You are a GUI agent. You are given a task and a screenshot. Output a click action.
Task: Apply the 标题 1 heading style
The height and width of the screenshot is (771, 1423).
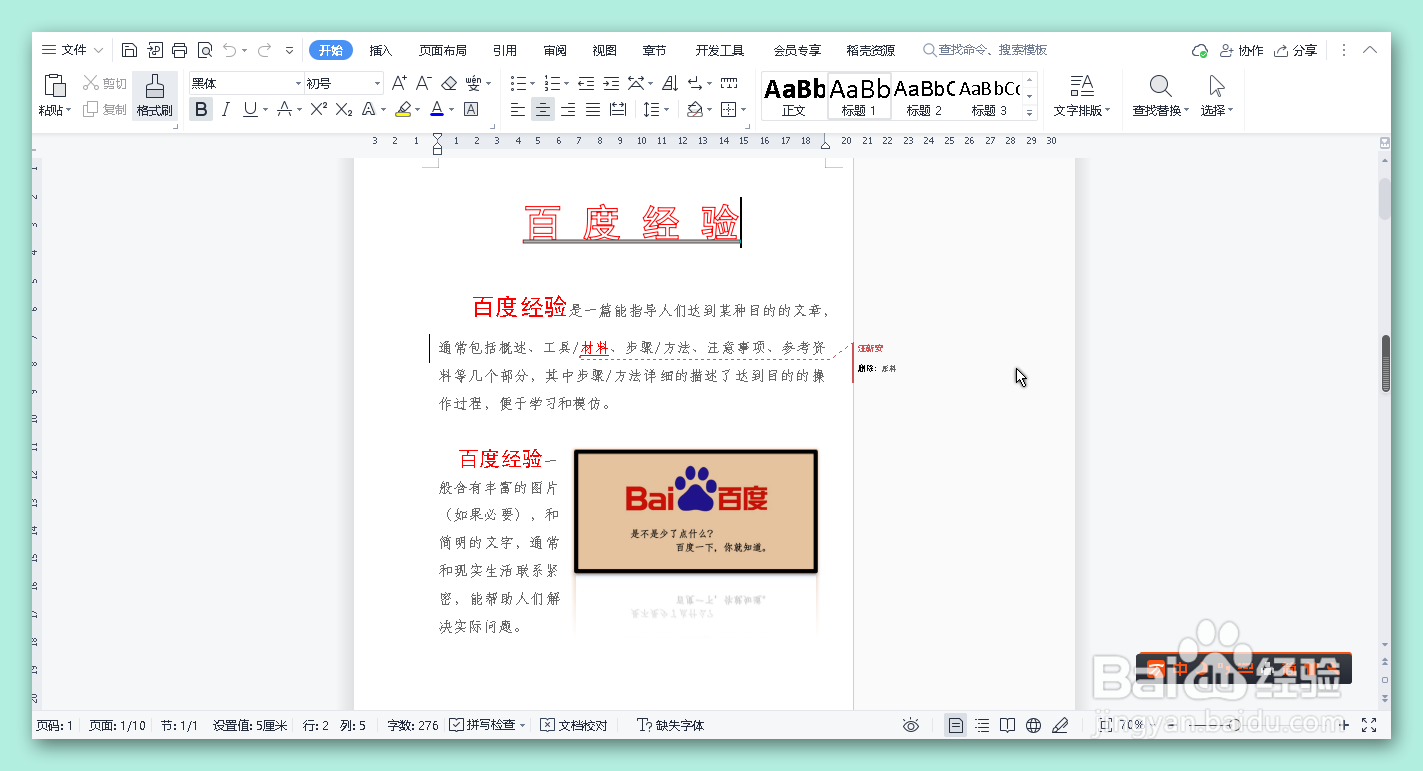859,96
